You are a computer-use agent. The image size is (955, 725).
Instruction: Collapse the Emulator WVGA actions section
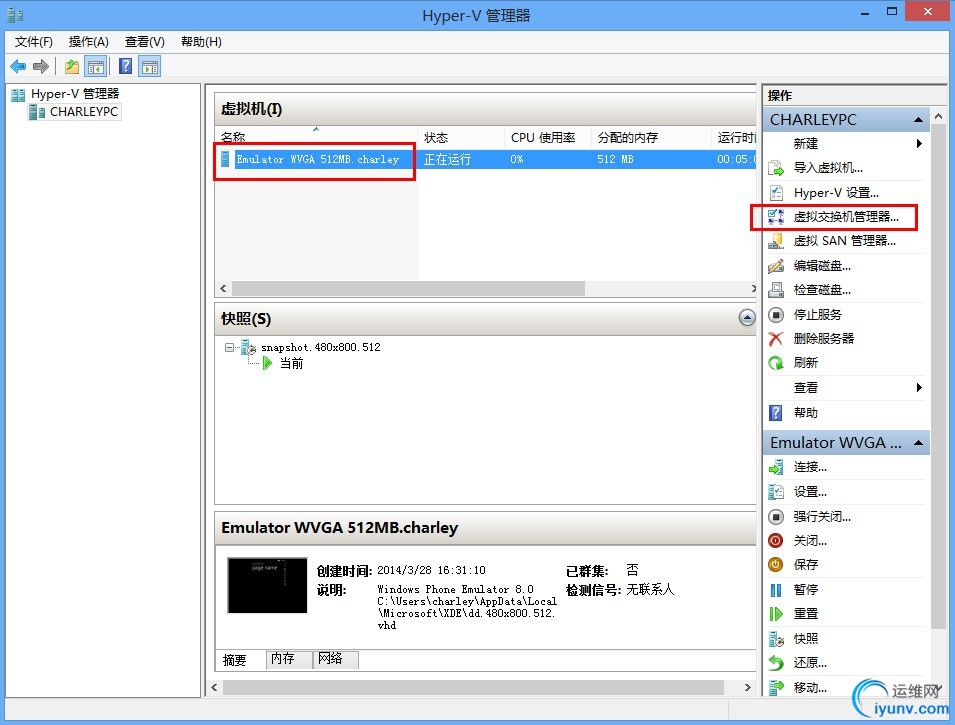(918, 443)
